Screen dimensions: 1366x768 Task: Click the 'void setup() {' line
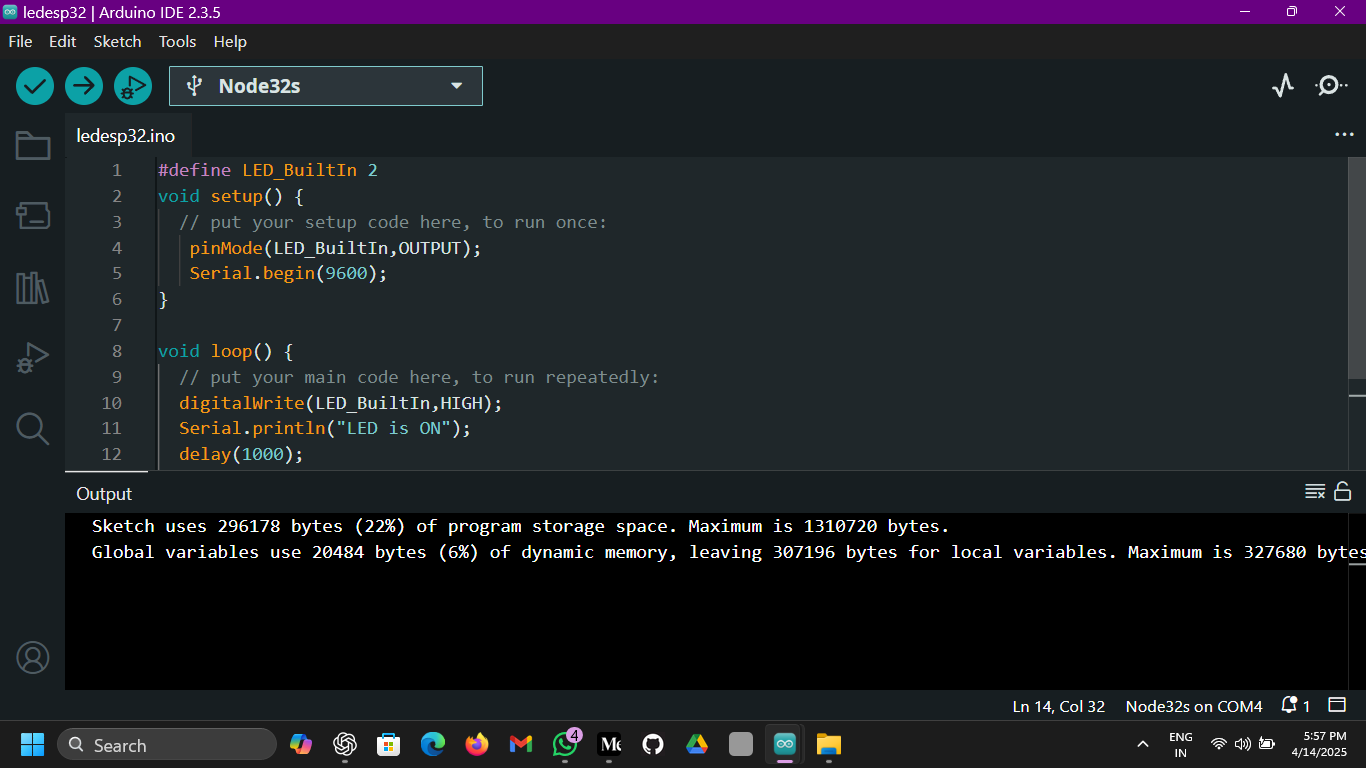click(x=230, y=196)
